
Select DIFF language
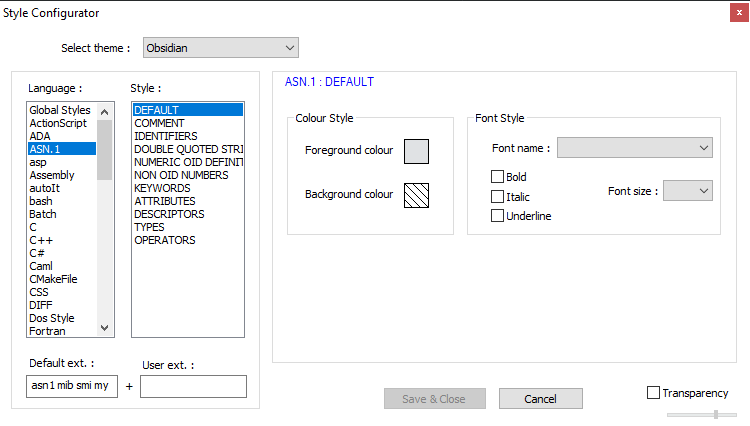62,305
